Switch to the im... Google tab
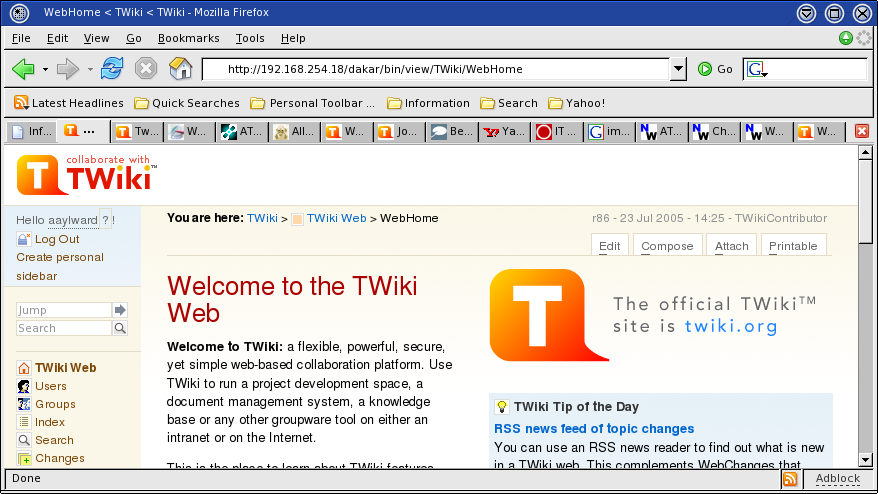The image size is (878, 494). pos(609,132)
